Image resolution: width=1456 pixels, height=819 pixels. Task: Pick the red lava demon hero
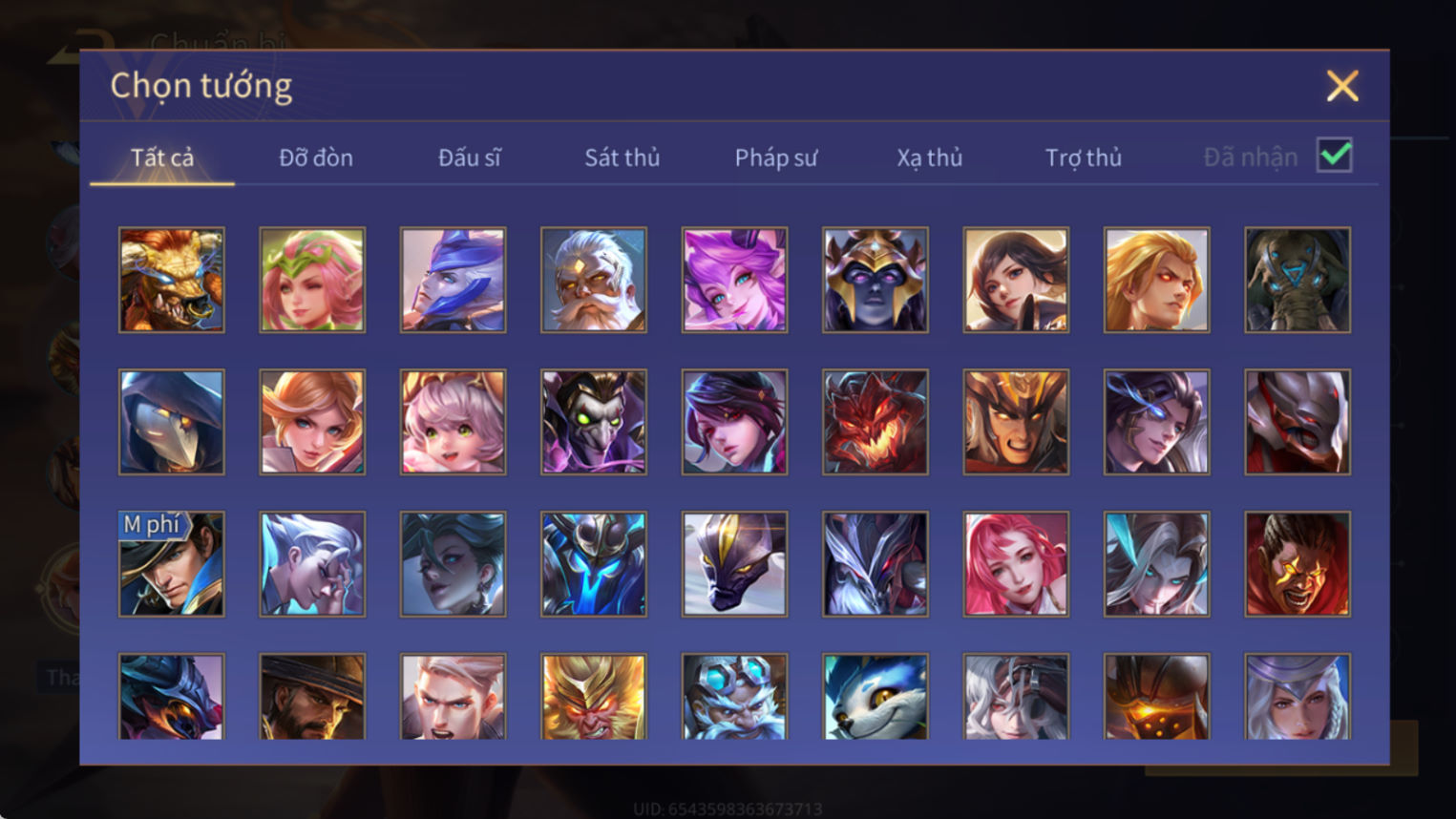pos(876,422)
